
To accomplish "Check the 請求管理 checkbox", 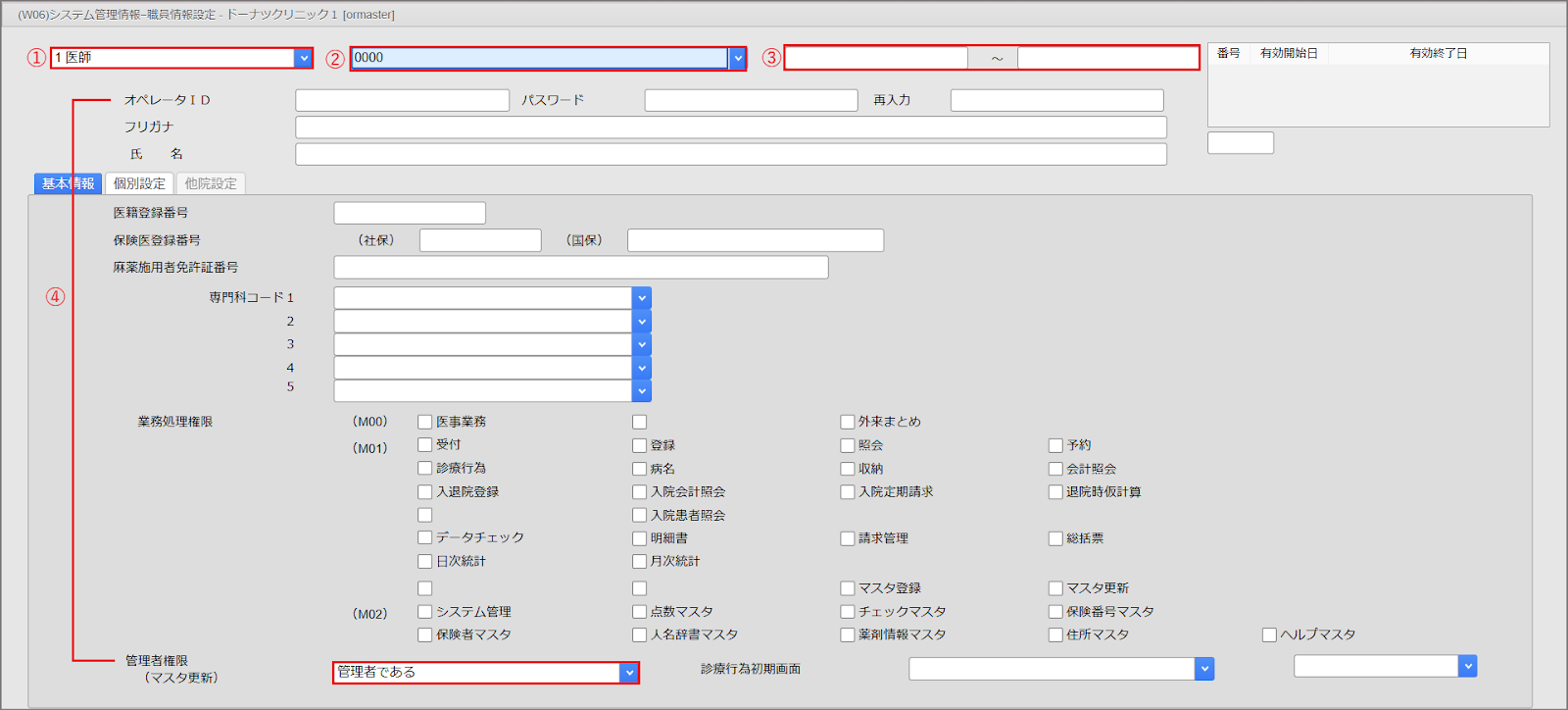I will pyautogui.click(x=848, y=538).
